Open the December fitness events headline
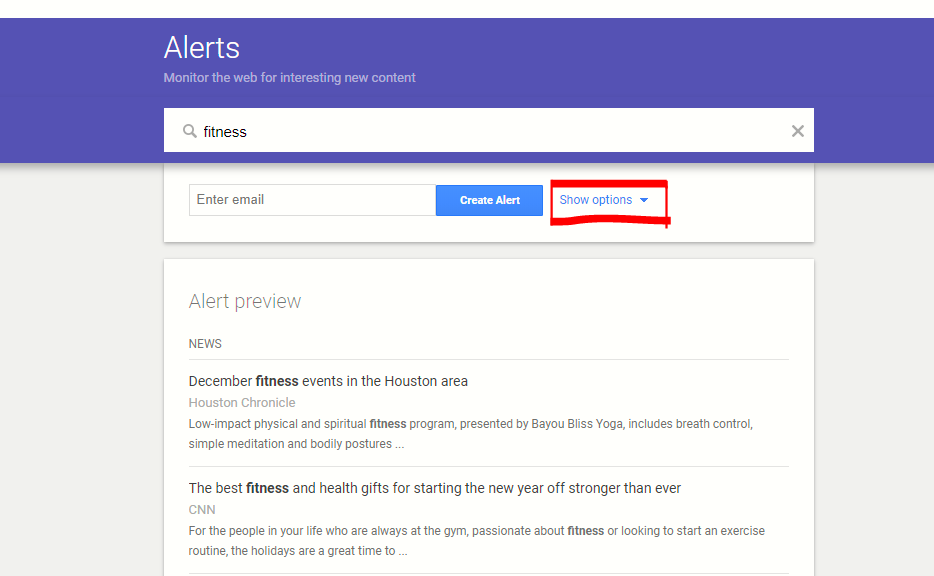This screenshot has height=576, width=934. 328,381
